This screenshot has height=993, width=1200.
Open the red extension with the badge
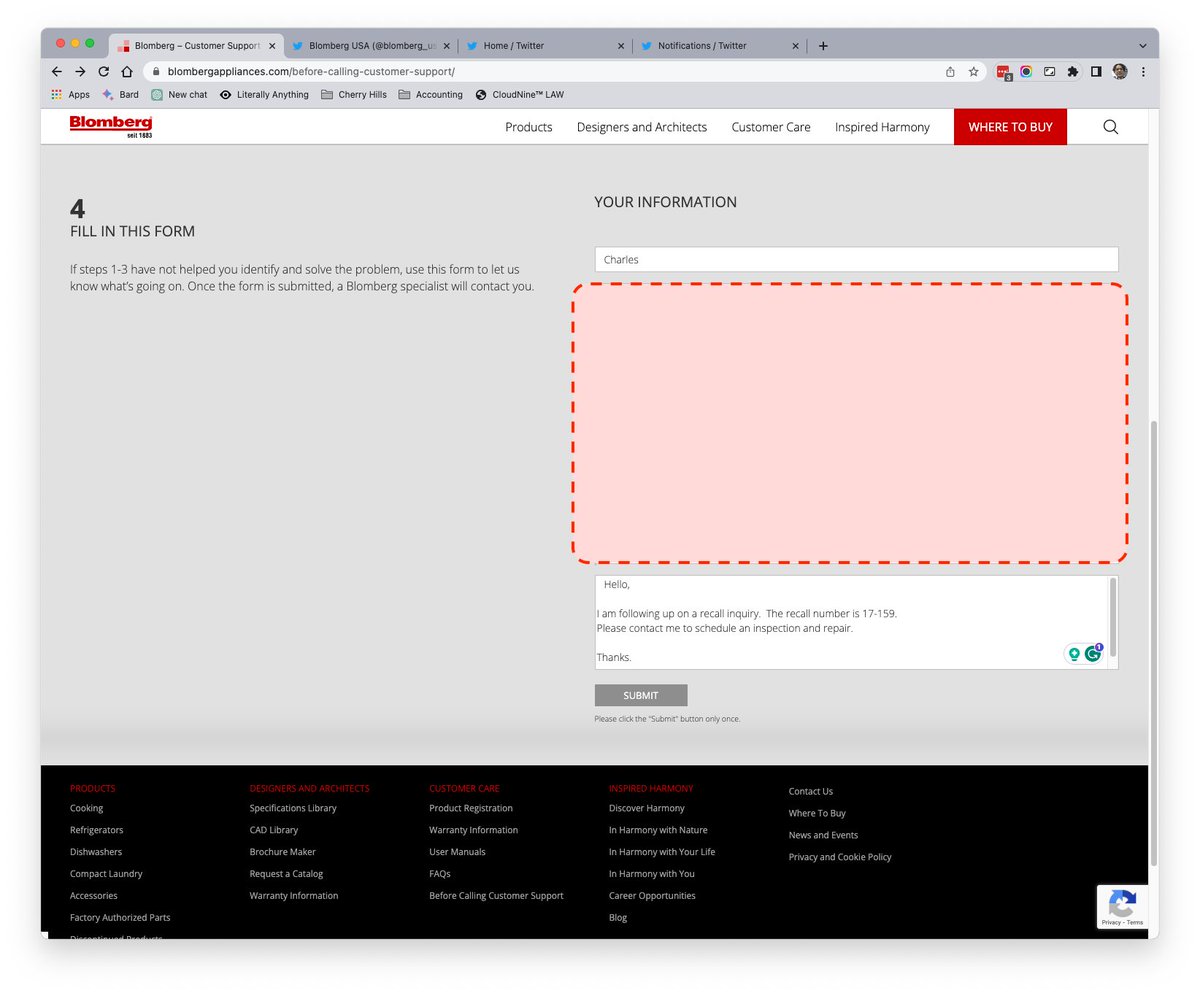[x=1004, y=72]
